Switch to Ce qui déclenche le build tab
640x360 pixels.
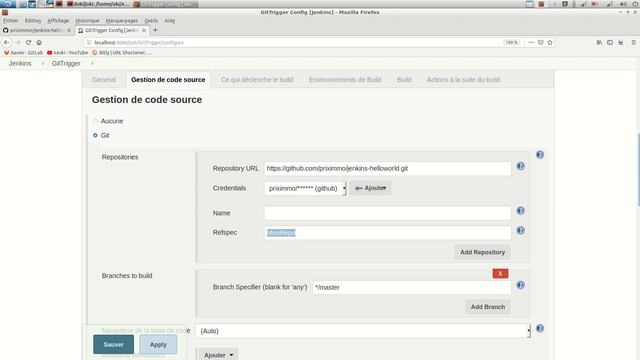coord(257,80)
